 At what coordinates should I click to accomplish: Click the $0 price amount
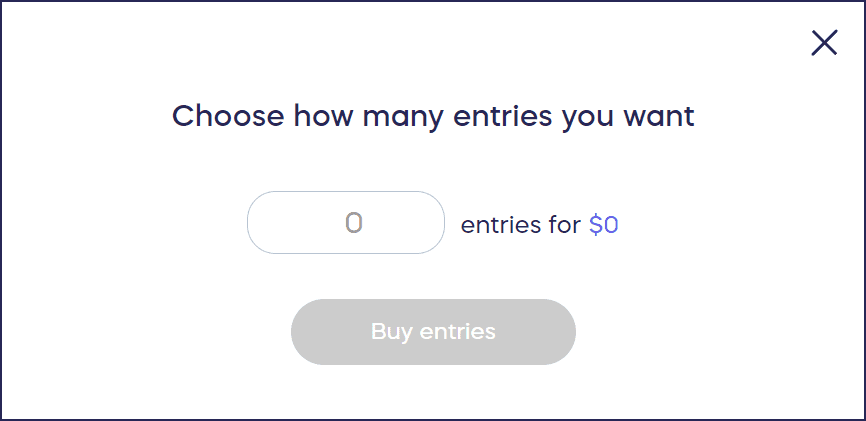[x=604, y=225]
